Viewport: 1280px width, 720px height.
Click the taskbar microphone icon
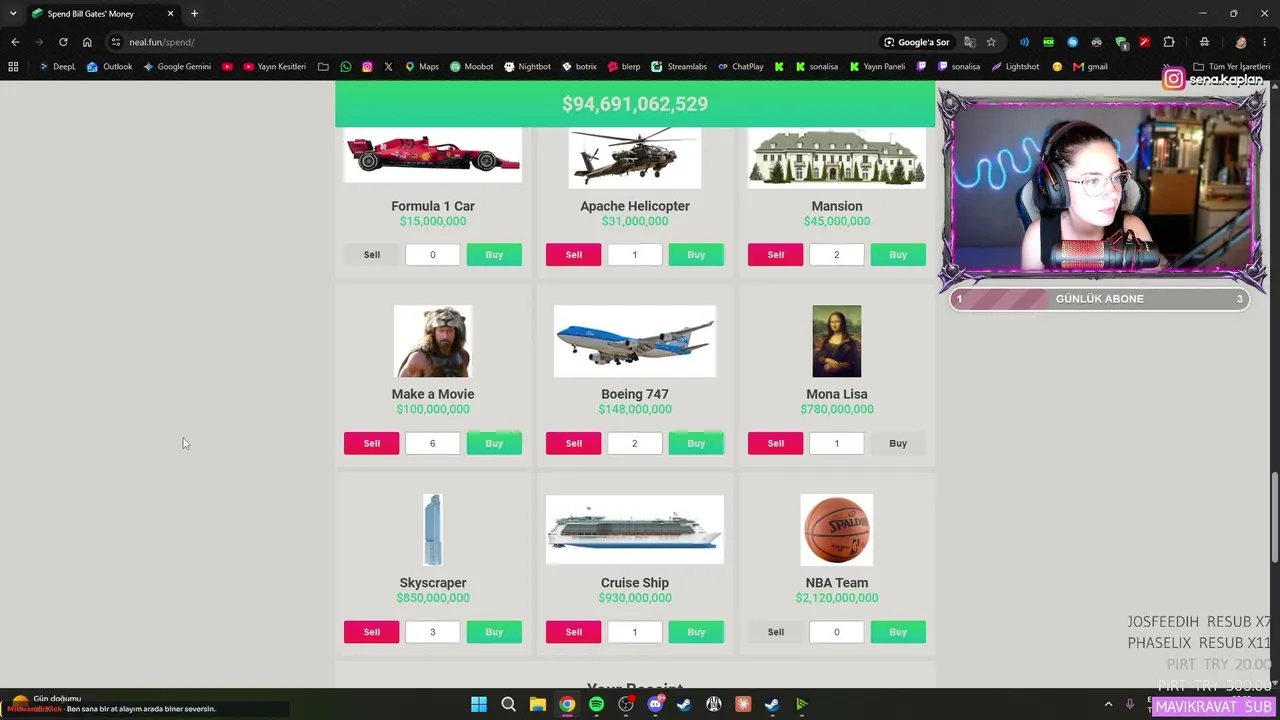tap(1130, 704)
